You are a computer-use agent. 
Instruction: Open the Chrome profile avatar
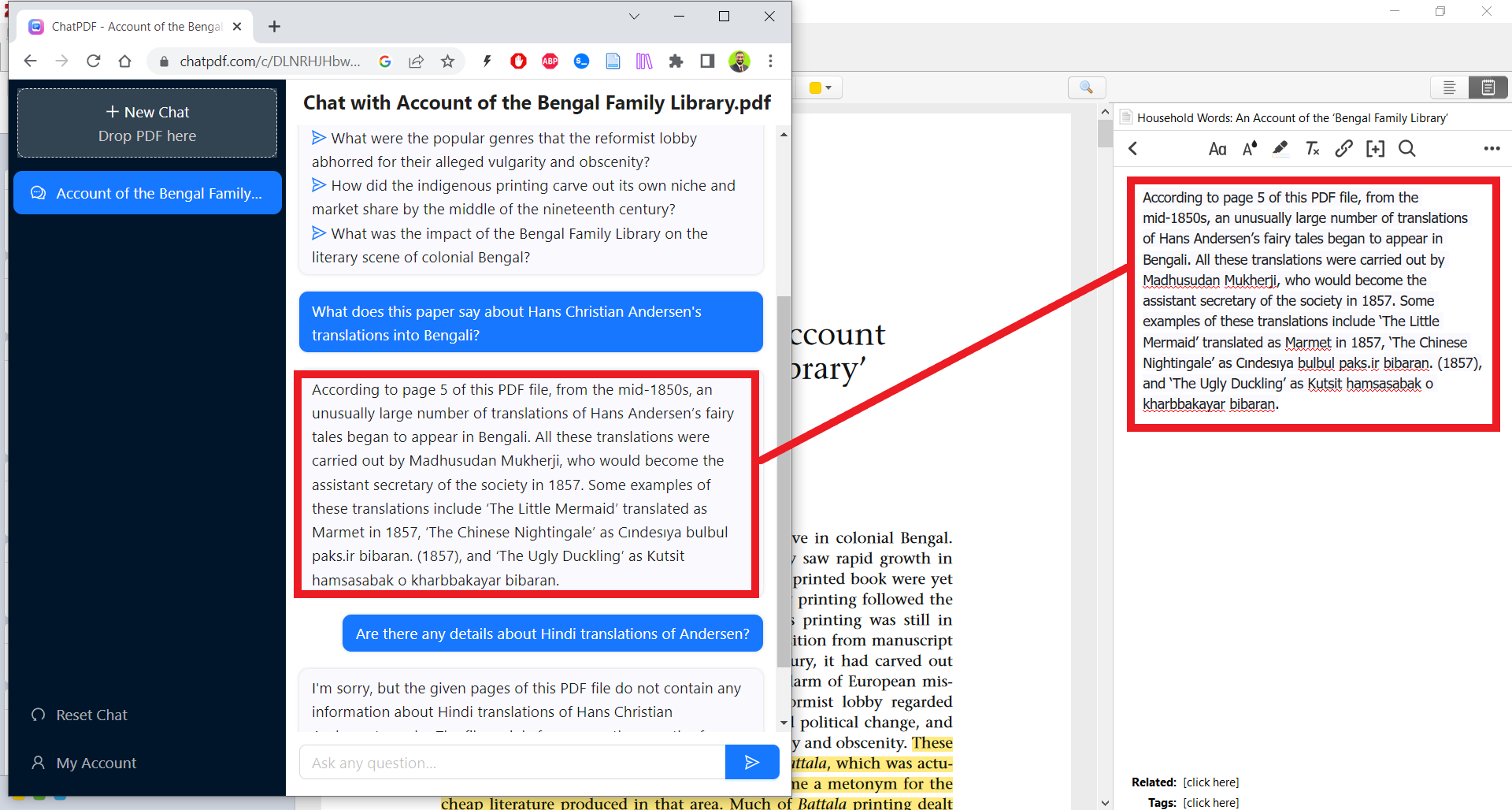pos(739,61)
